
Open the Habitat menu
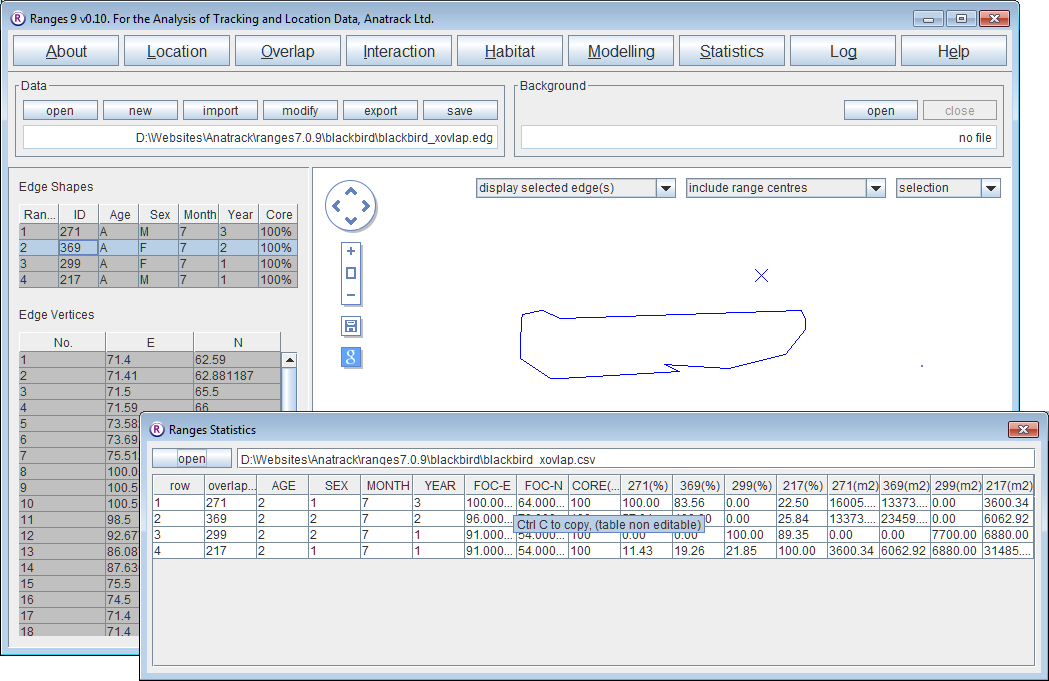(510, 52)
